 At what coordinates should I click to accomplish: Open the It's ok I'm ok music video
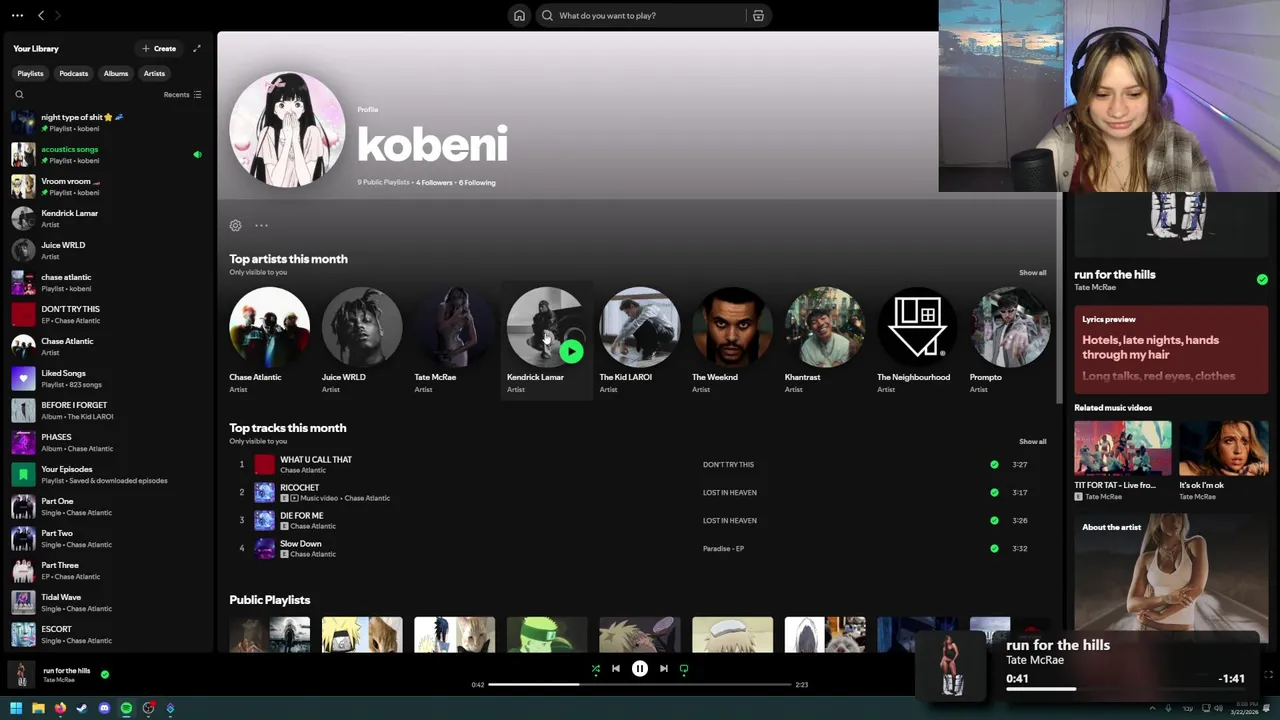click(x=1223, y=460)
